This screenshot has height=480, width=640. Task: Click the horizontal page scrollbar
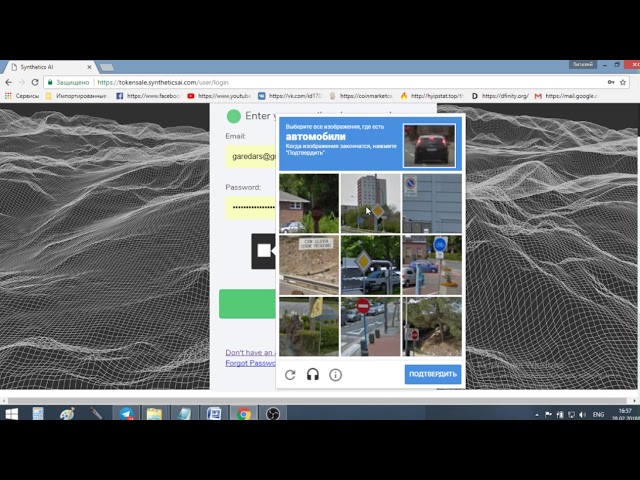click(x=317, y=401)
